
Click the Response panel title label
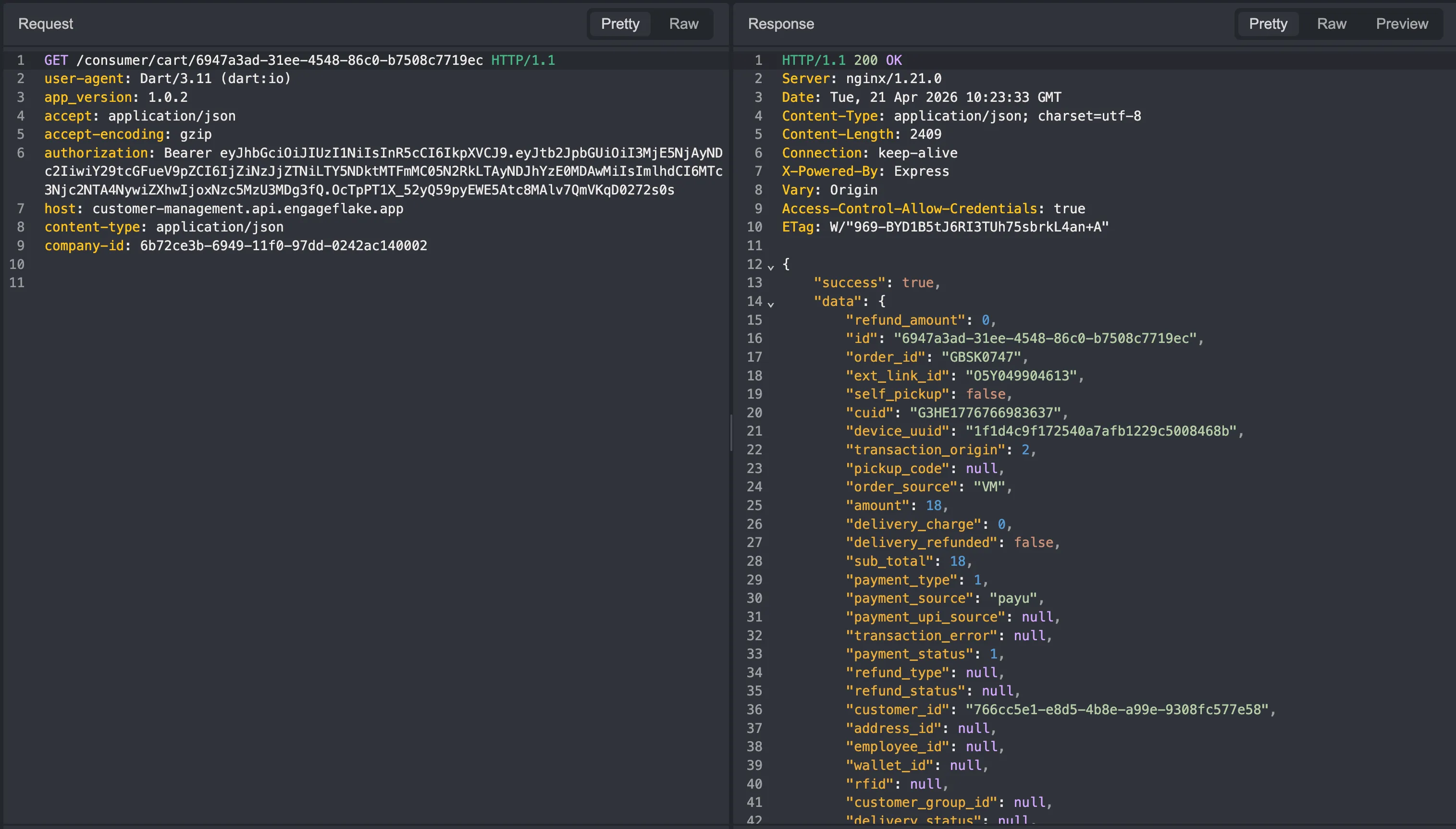click(780, 24)
